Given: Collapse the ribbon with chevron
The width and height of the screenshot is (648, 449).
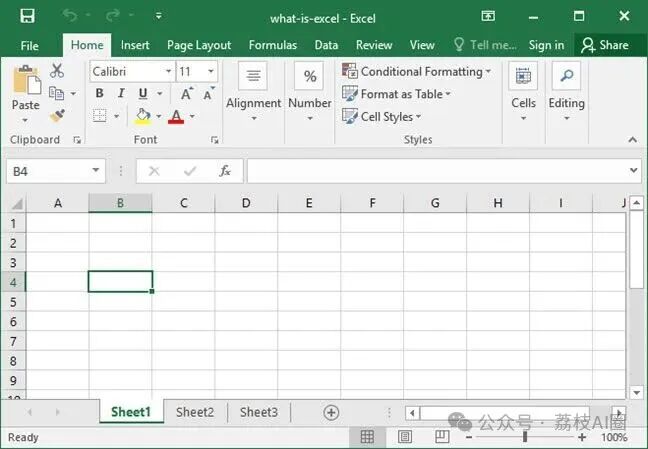Looking at the screenshot, I should click(633, 140).
